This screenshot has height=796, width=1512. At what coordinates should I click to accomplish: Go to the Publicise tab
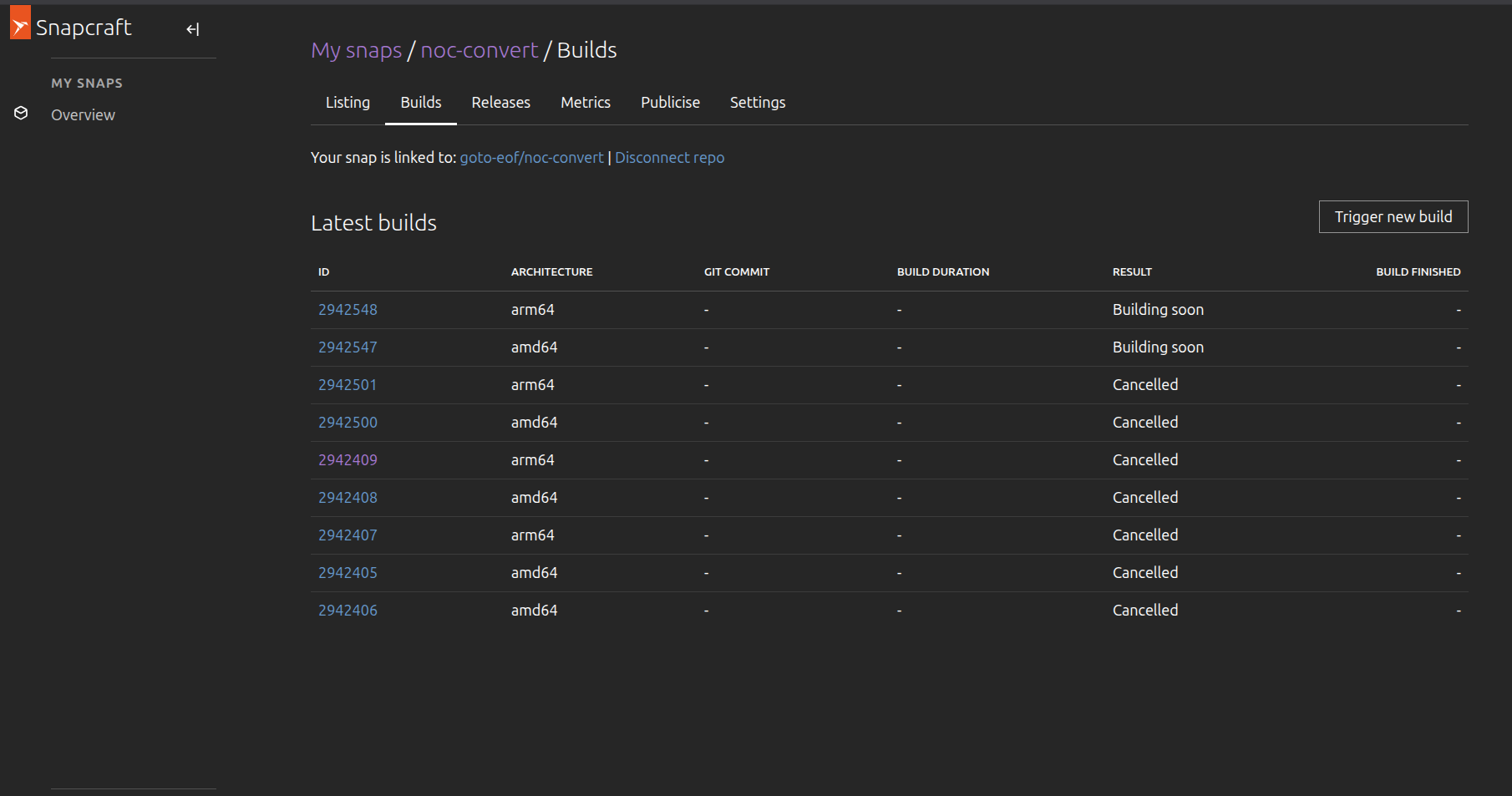670,103
